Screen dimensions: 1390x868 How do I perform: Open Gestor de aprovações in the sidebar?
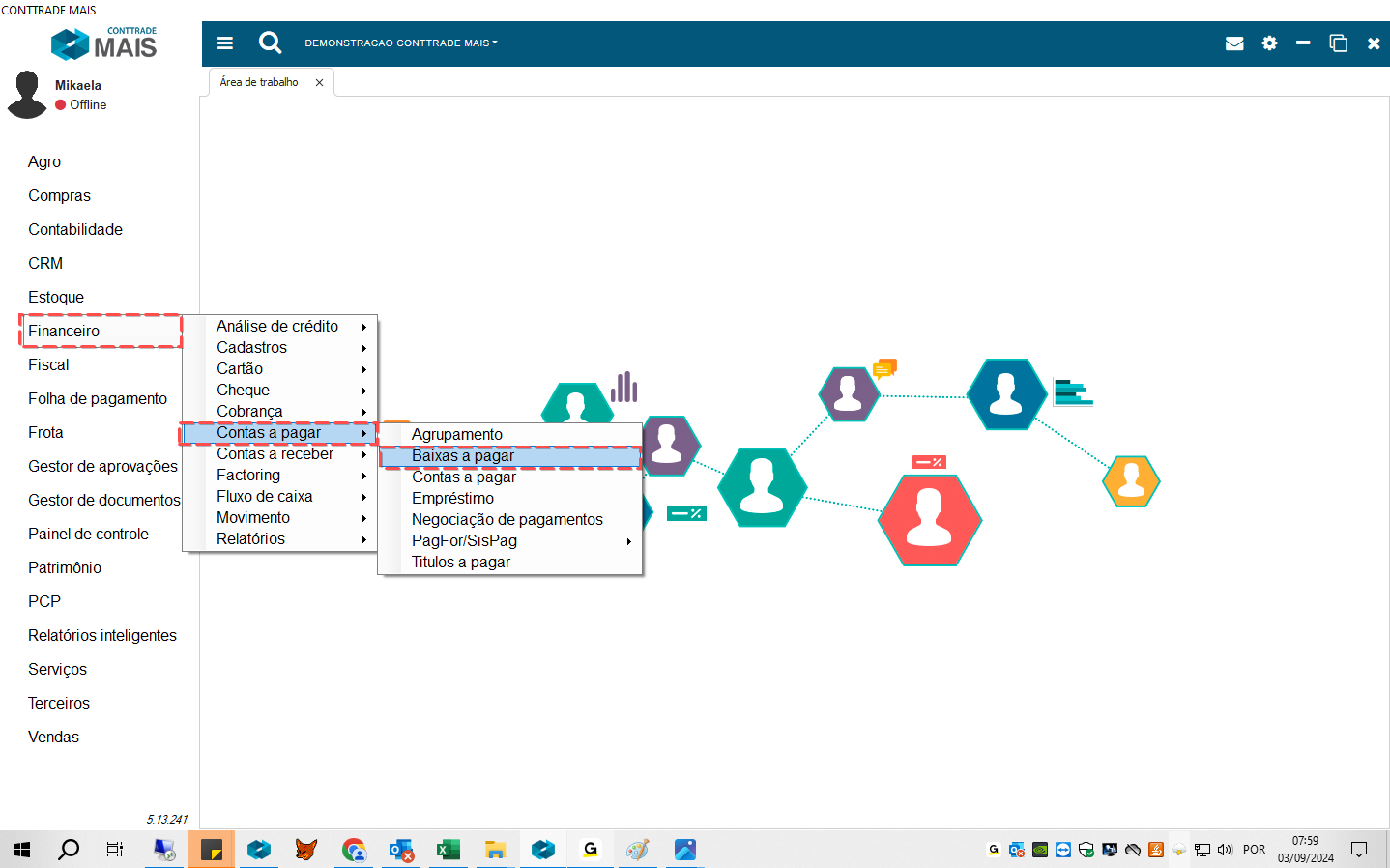coord(102,467)
